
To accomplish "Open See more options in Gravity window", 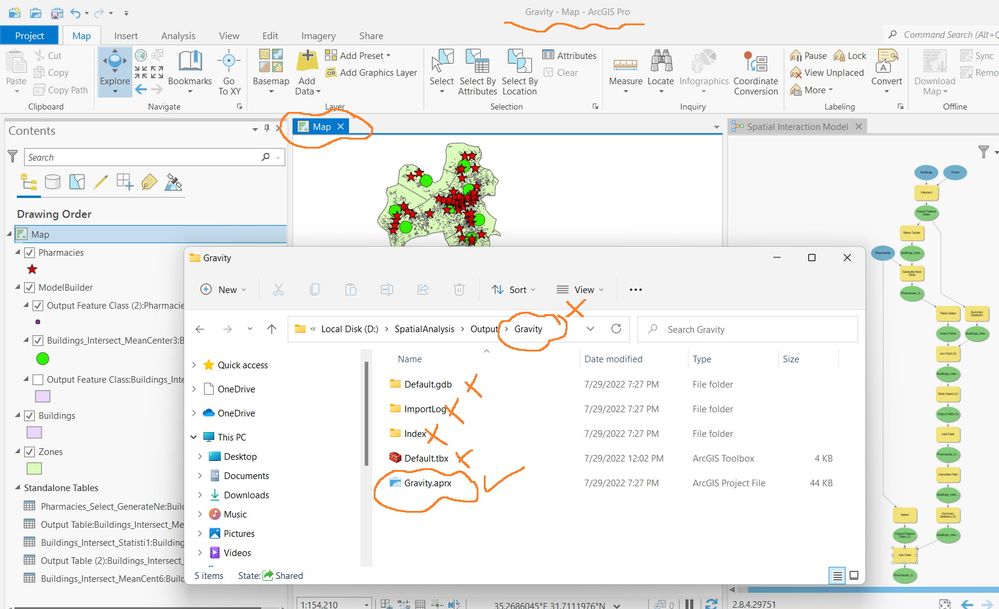I will point(635,289).
